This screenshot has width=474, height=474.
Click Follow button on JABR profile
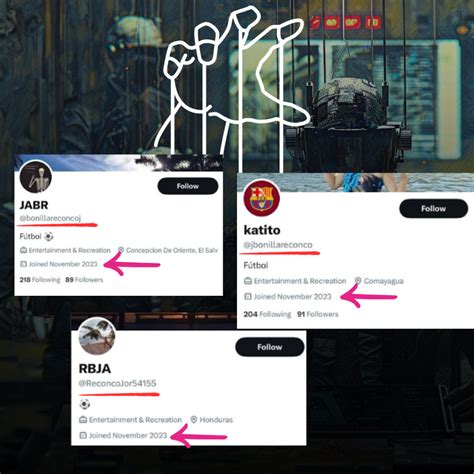click(x=188, y=186)
